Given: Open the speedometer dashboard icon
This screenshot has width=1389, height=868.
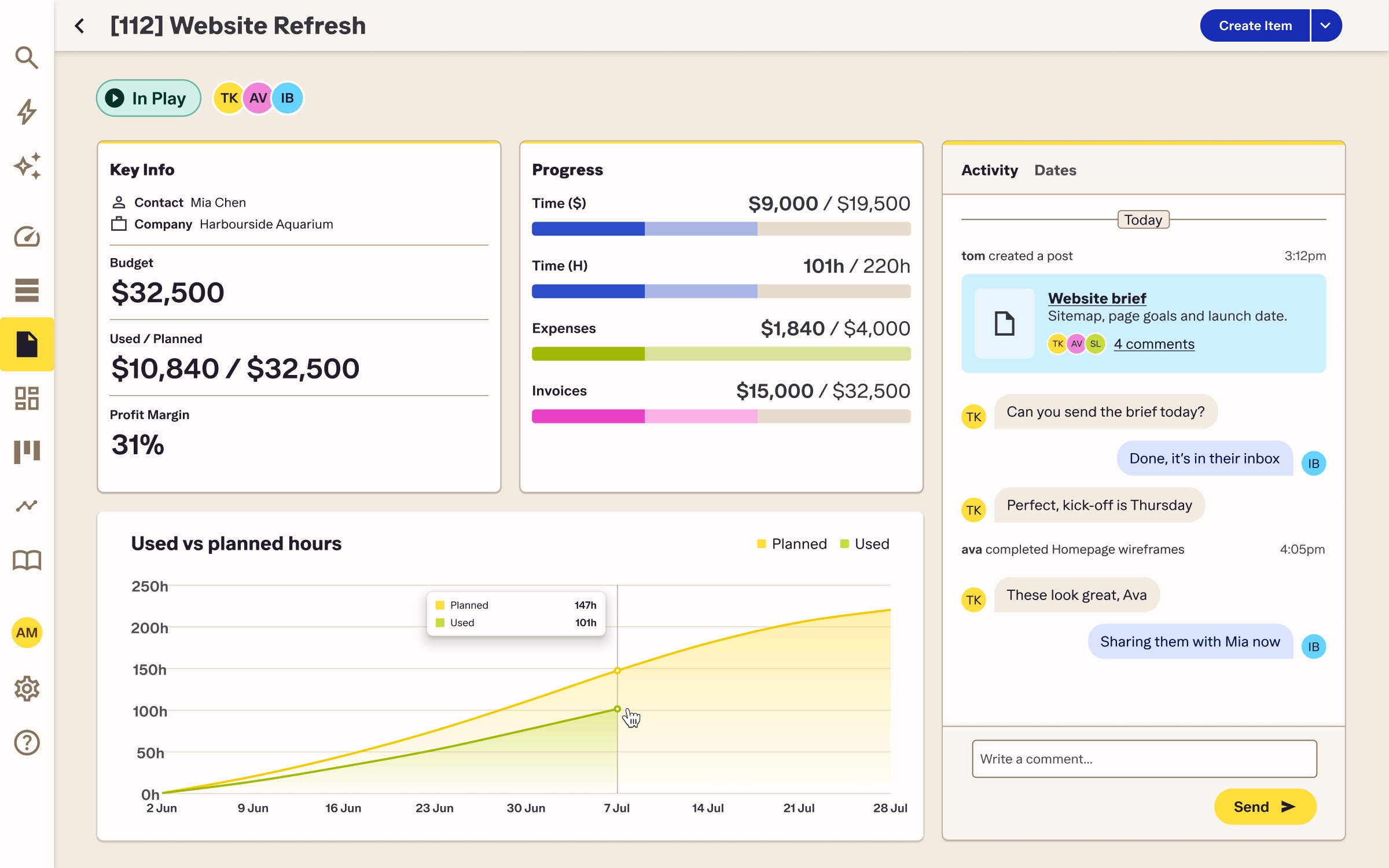Looking at the screenshot, I should [x=27, y=236].
